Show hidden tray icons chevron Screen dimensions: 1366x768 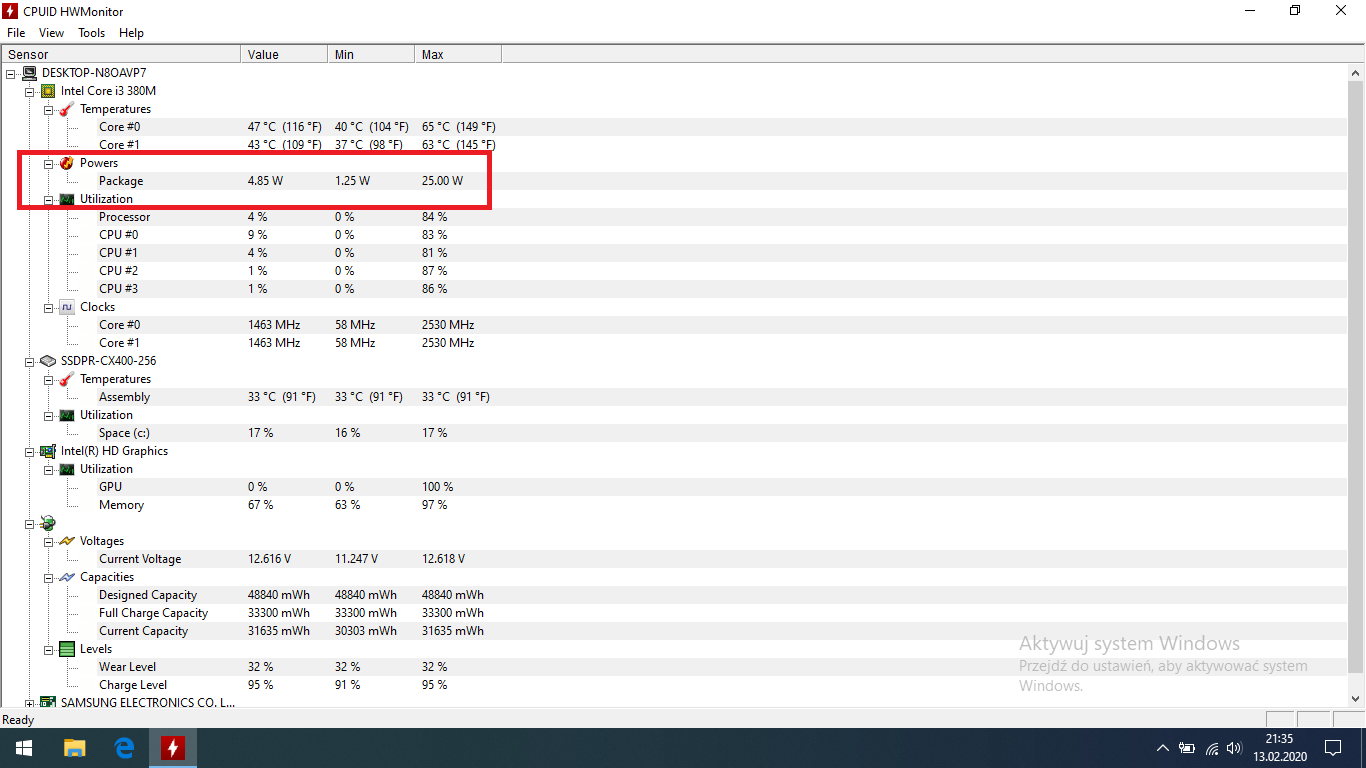pos(1163,748)
